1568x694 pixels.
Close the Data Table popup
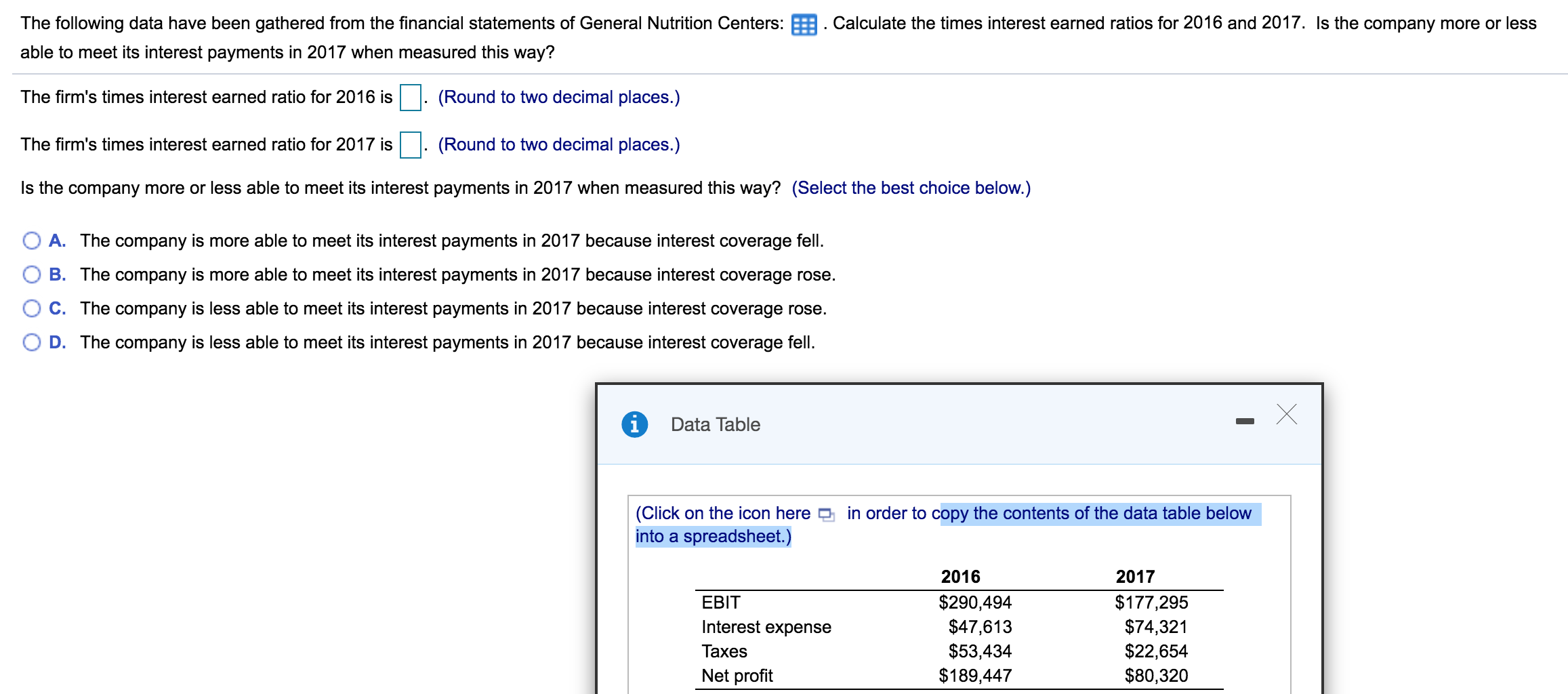pyautogui.click(x=1286, y=414)
